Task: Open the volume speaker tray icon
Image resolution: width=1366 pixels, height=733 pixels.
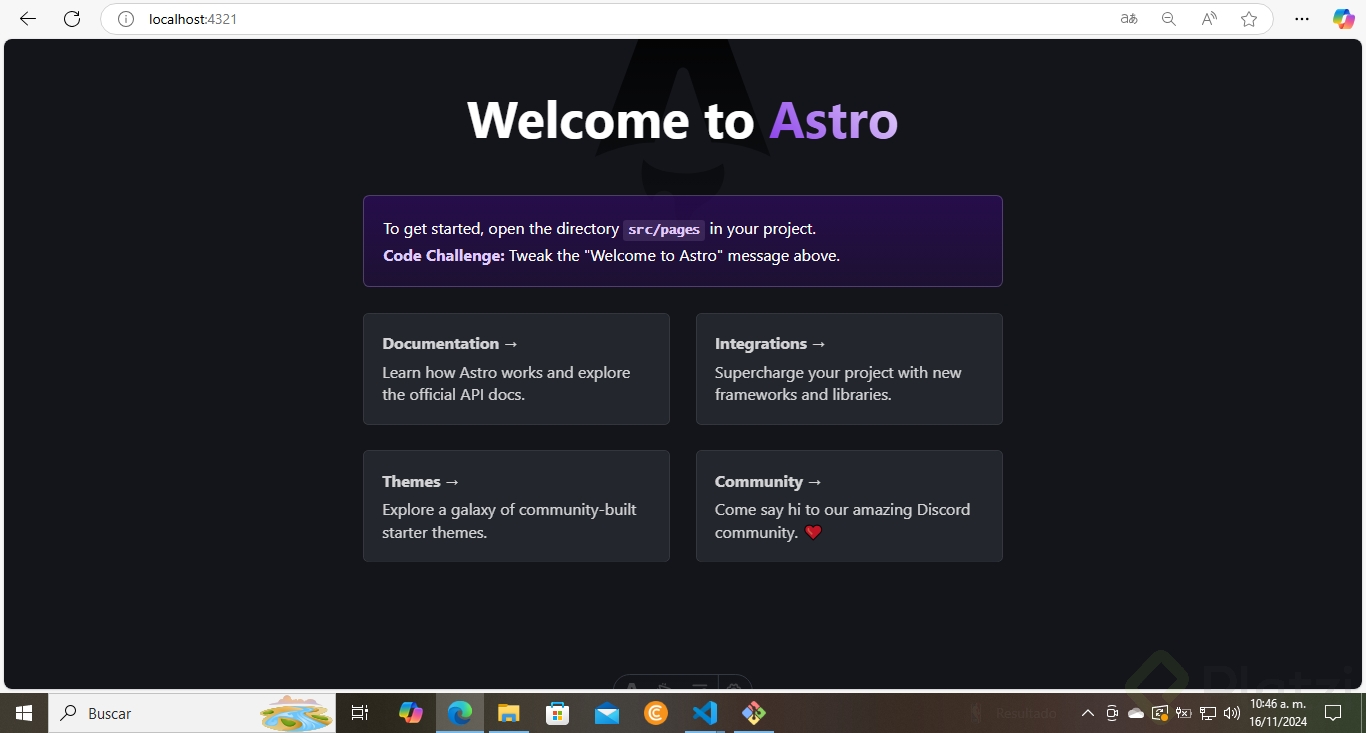Action: [1232, 713]
